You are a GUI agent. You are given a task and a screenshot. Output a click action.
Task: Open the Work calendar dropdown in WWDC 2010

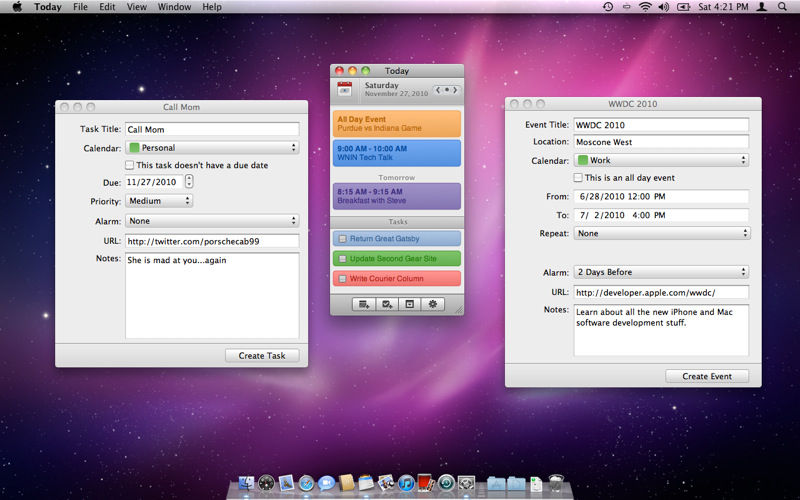pos(662,160)
